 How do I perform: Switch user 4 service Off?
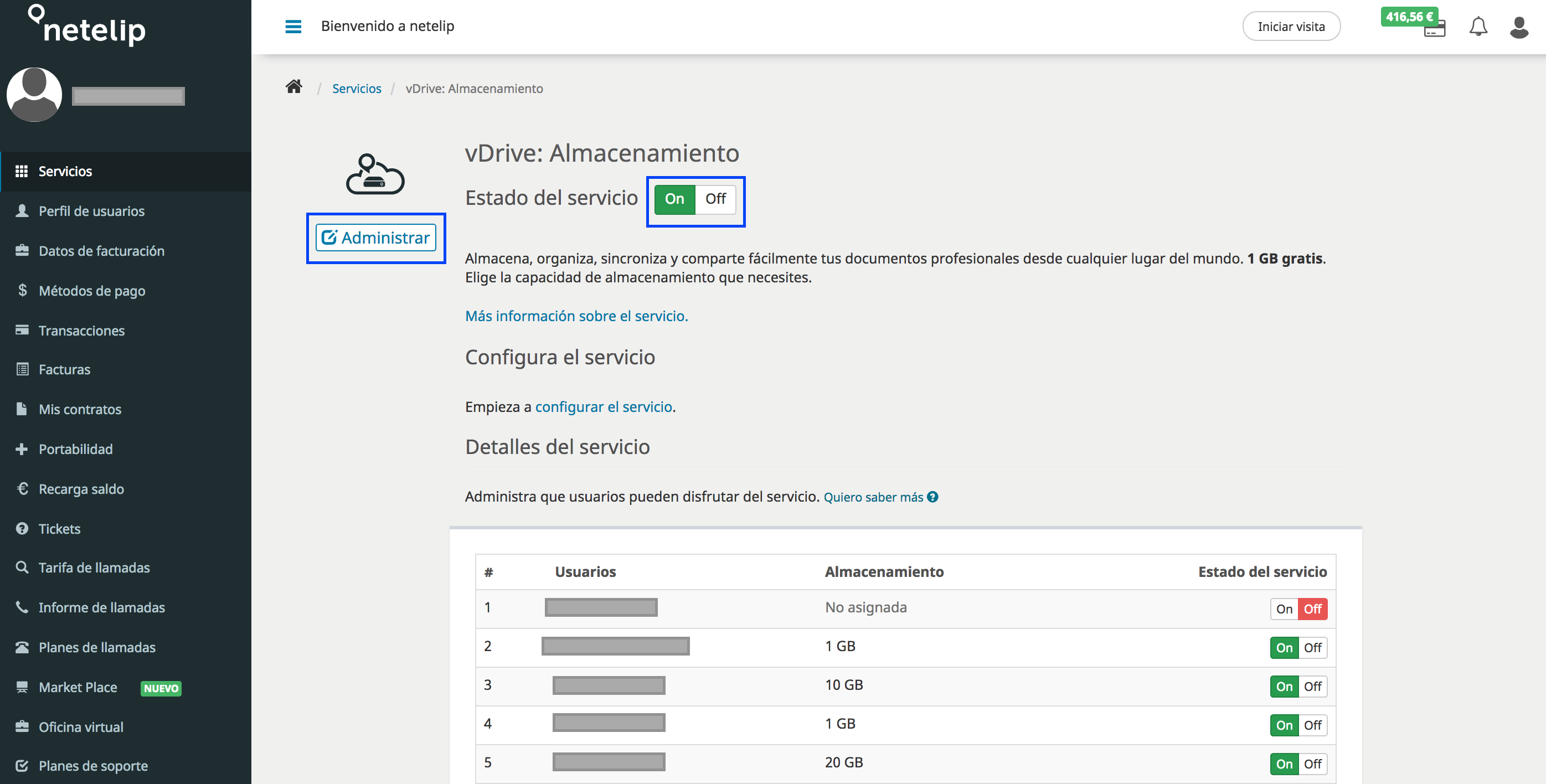pos(1312,725)
